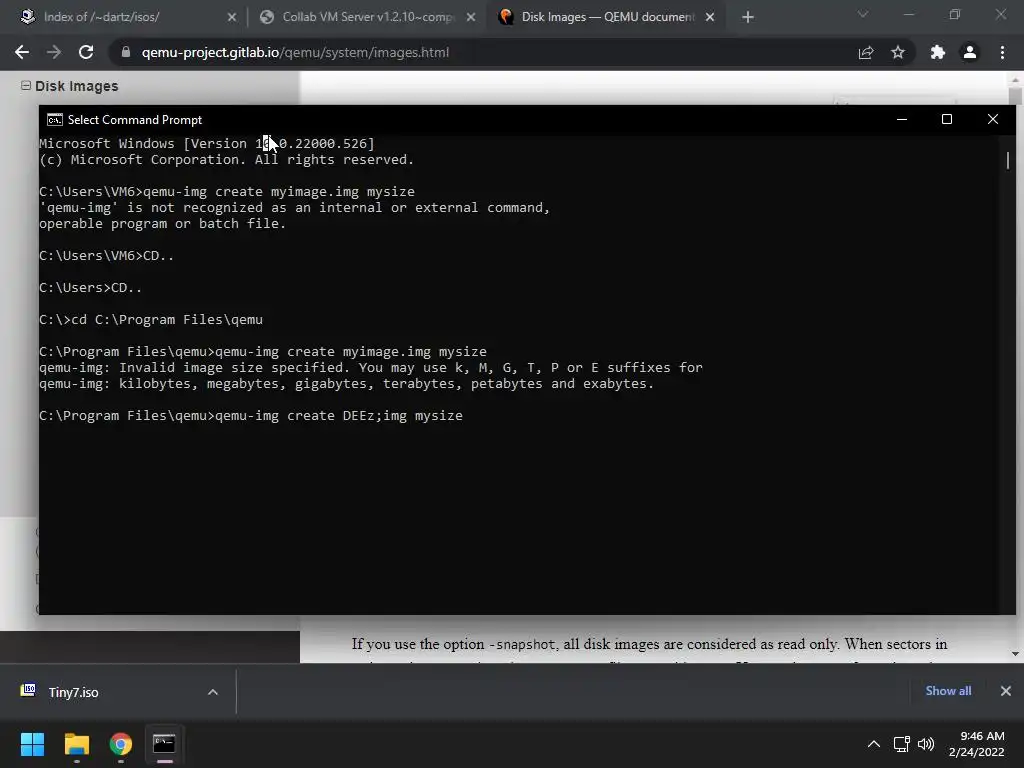Switch to Index of /~dartz/isos/ tab
This screenshot has width=1024, height=768.
pos(124,17)
